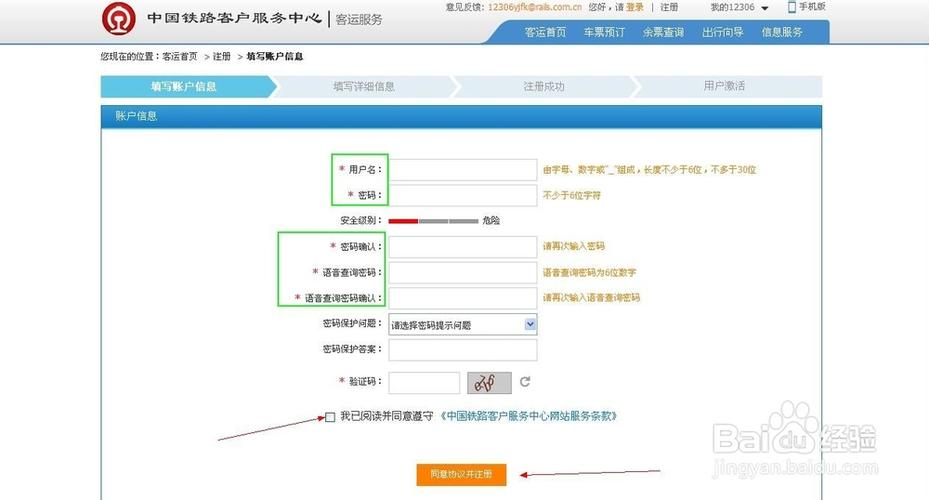Open the password hint question dropdown
The image size is (929, 500).
pyautogui.click(x=463, y=325)
